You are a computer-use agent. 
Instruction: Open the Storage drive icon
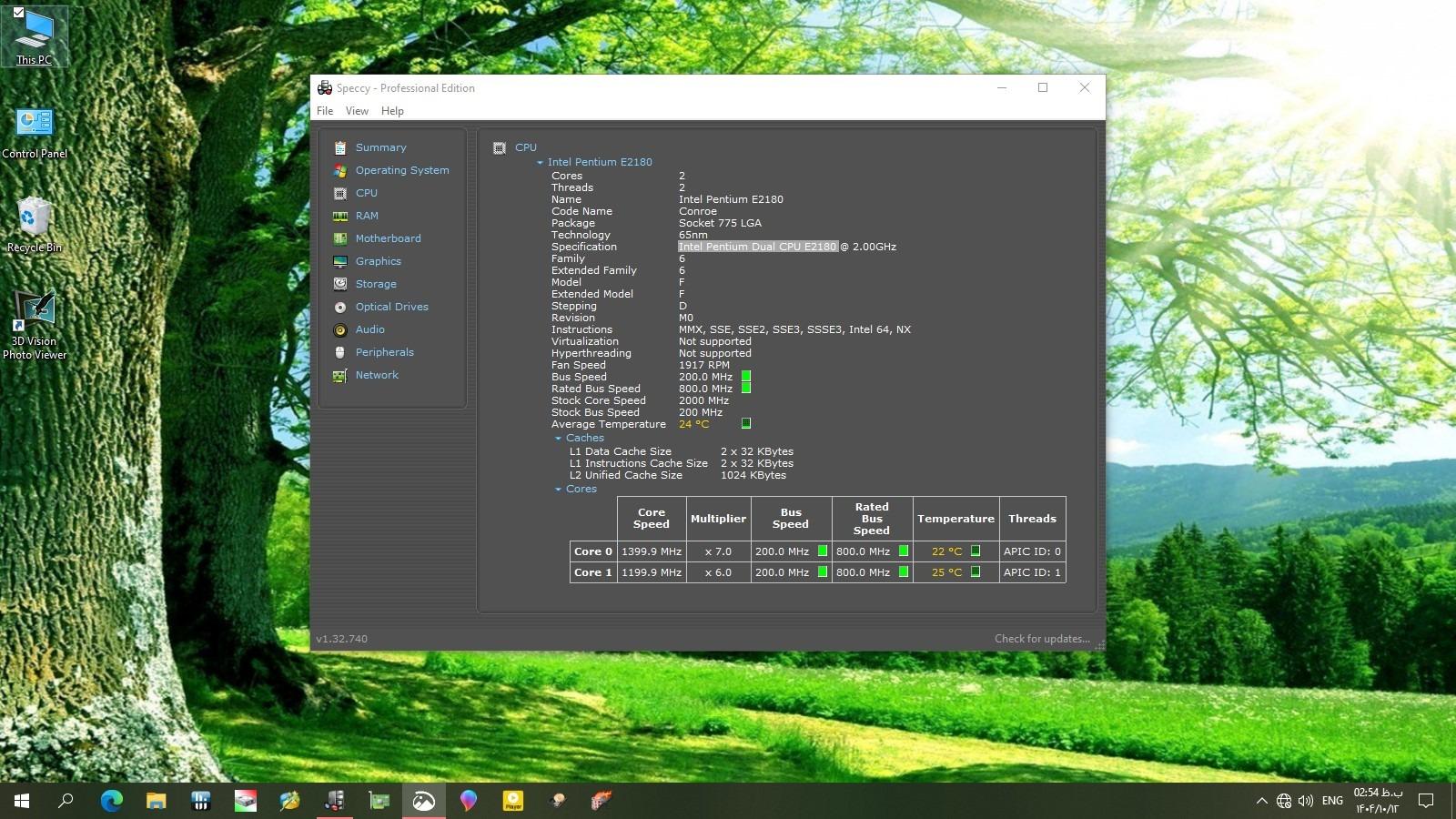tap(340, 284)
